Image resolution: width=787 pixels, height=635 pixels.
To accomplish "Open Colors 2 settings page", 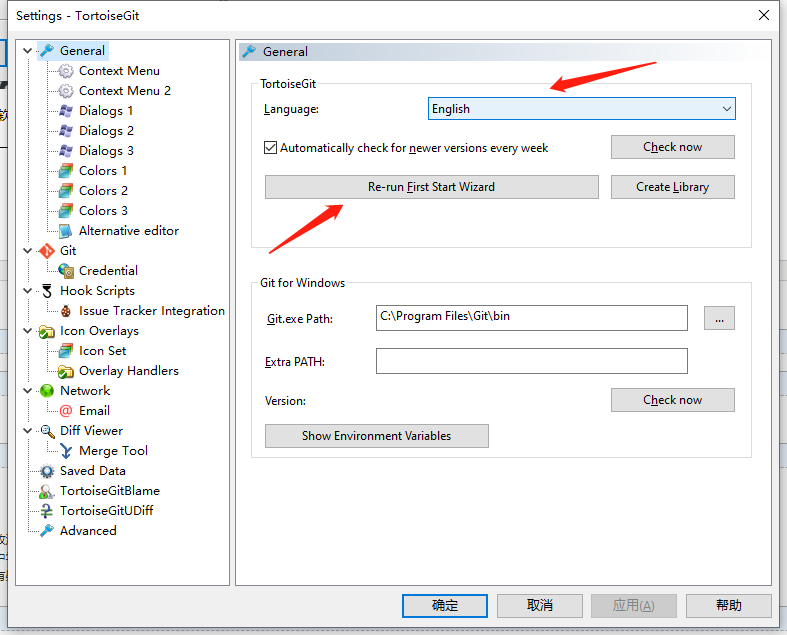I will 103,191.
